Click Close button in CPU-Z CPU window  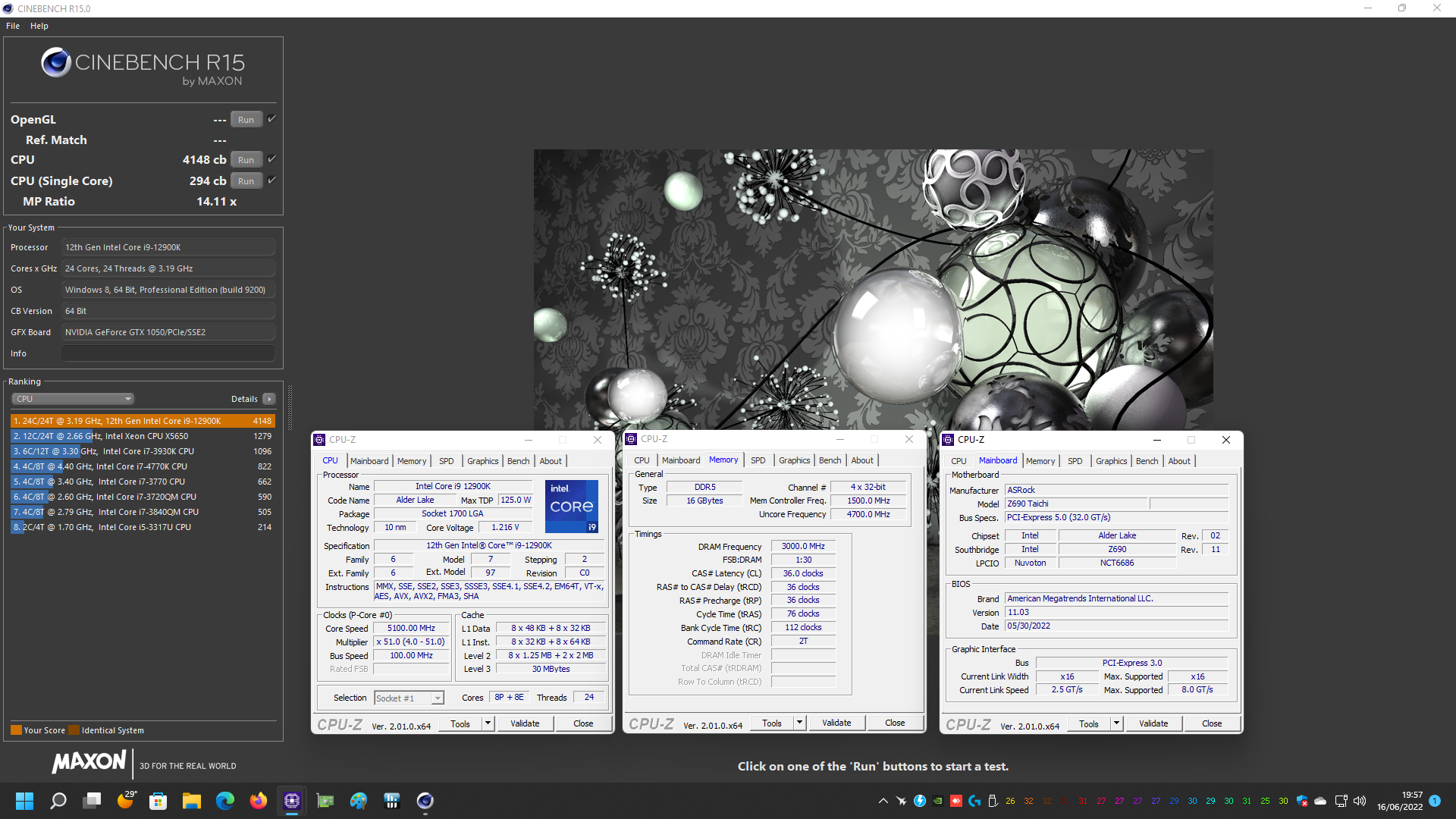(583, 723)
